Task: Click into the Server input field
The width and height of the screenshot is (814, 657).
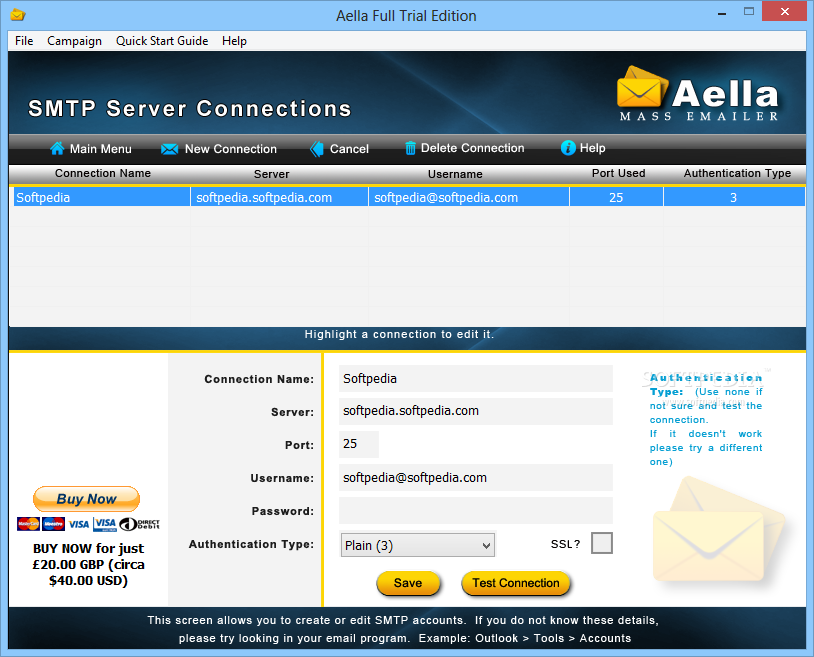Action: (x=476, y=411)
